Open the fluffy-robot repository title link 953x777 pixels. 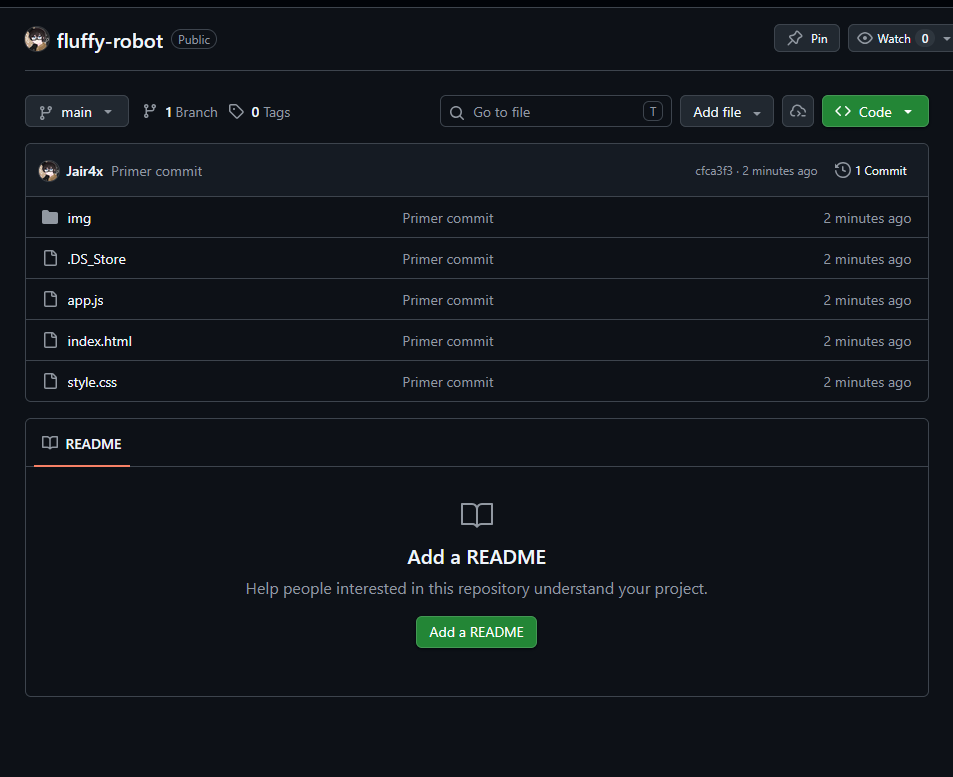click(110, 41)
